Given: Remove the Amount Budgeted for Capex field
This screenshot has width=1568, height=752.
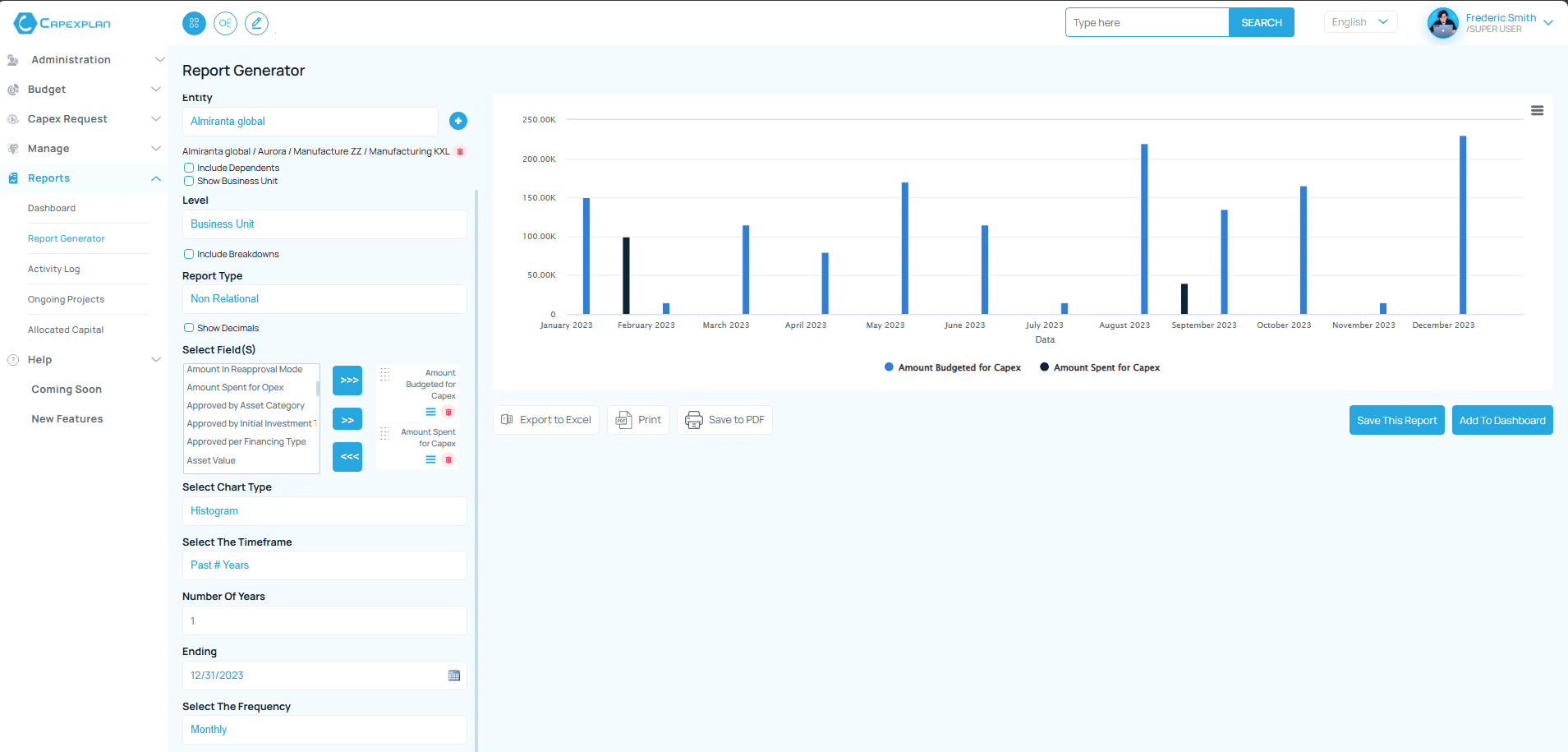Looking at the screenshot, I should coord(448,412).
